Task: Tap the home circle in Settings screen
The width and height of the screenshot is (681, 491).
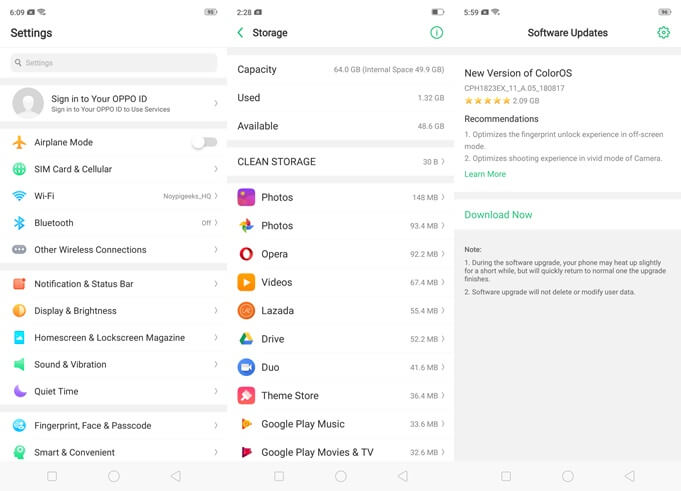Action: [114, 476]
